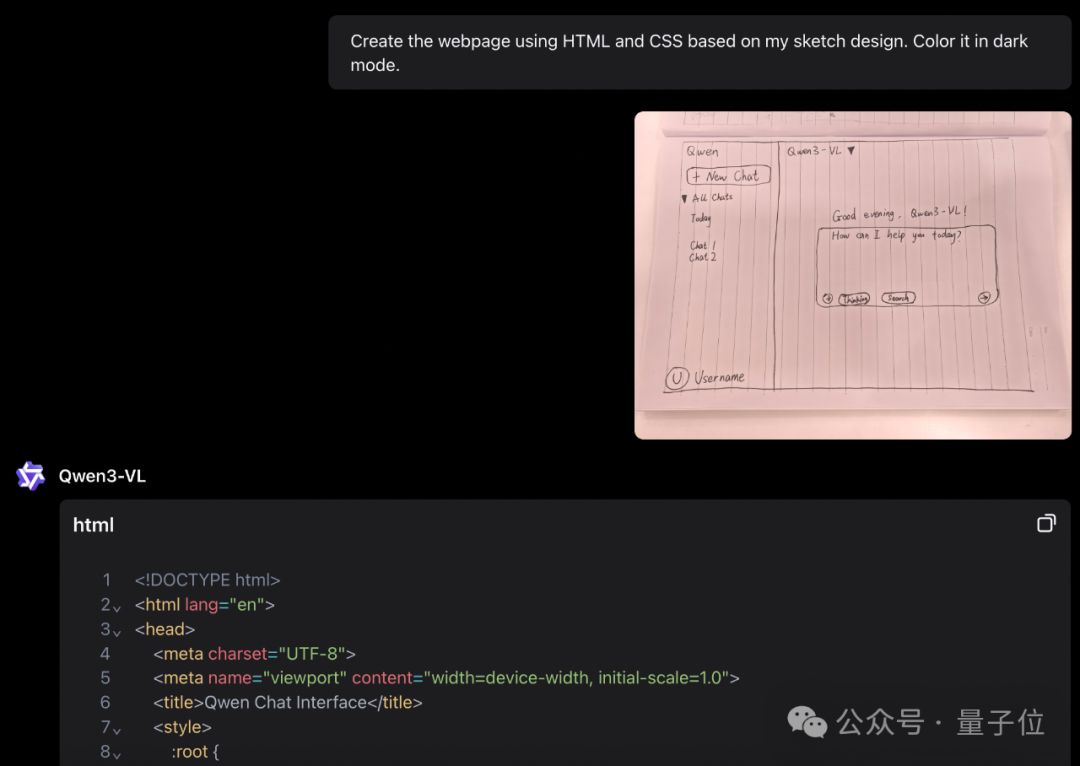Image resolution: width=1080 pixels, height=766 pixels.
Task: Collapse the :root fold arrow
Action: coord(117,755)
